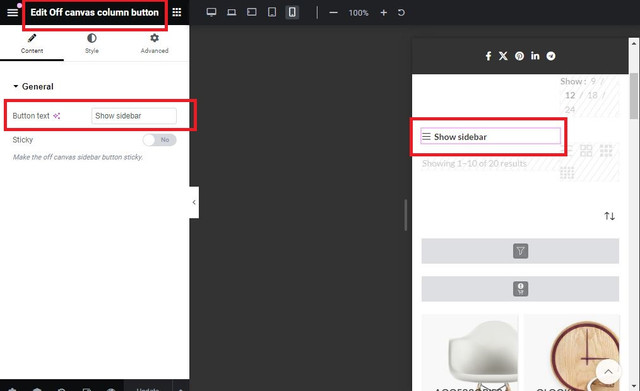Click the Pinterest share icon

(519, 56)
